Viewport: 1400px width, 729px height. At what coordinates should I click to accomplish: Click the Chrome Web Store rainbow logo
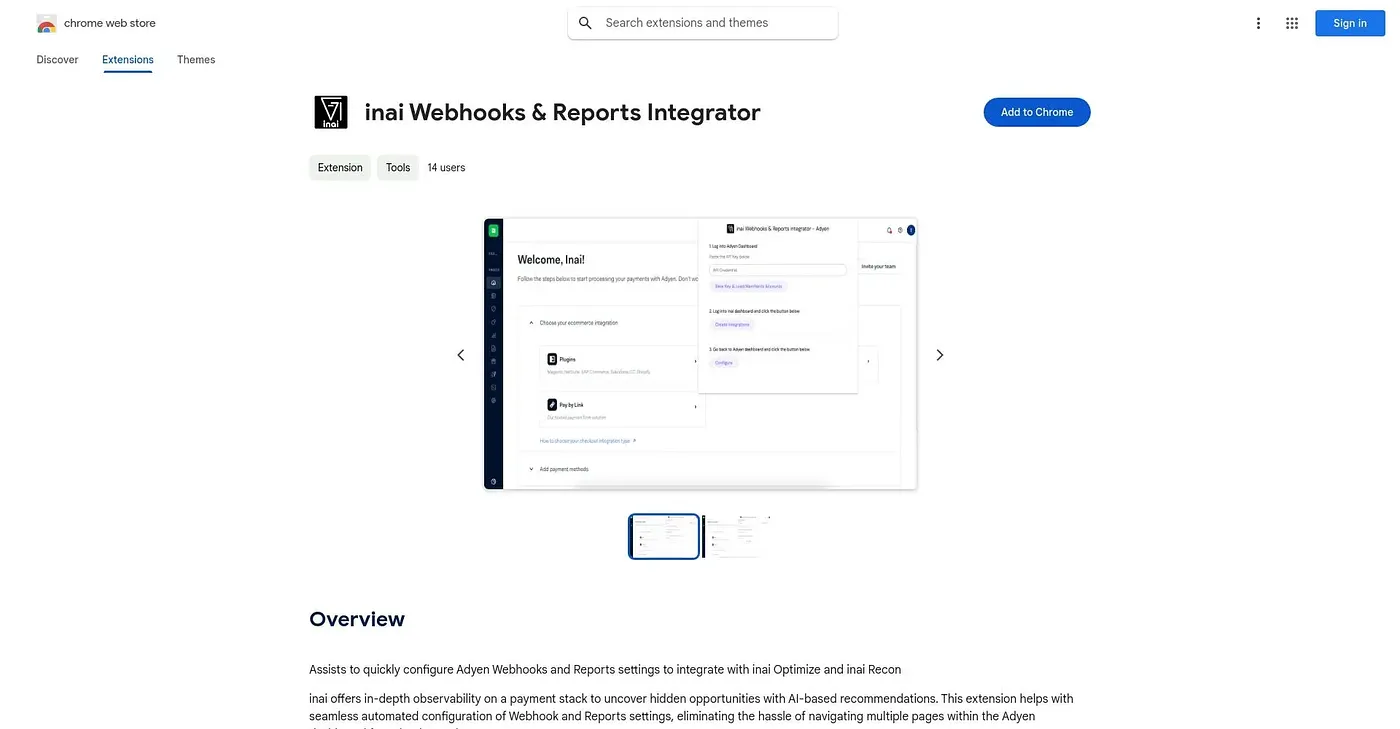click(x=46, y=23)
